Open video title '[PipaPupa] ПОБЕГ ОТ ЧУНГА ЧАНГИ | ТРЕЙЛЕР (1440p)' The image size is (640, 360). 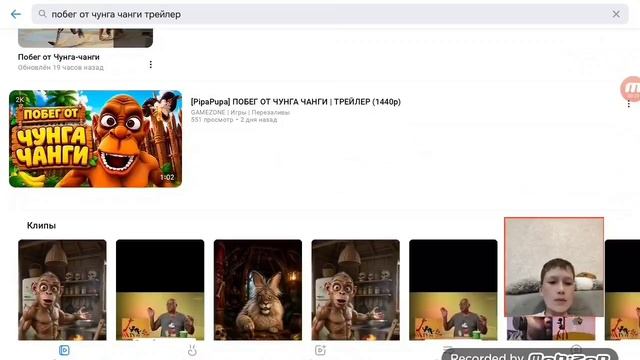(296, 102)
